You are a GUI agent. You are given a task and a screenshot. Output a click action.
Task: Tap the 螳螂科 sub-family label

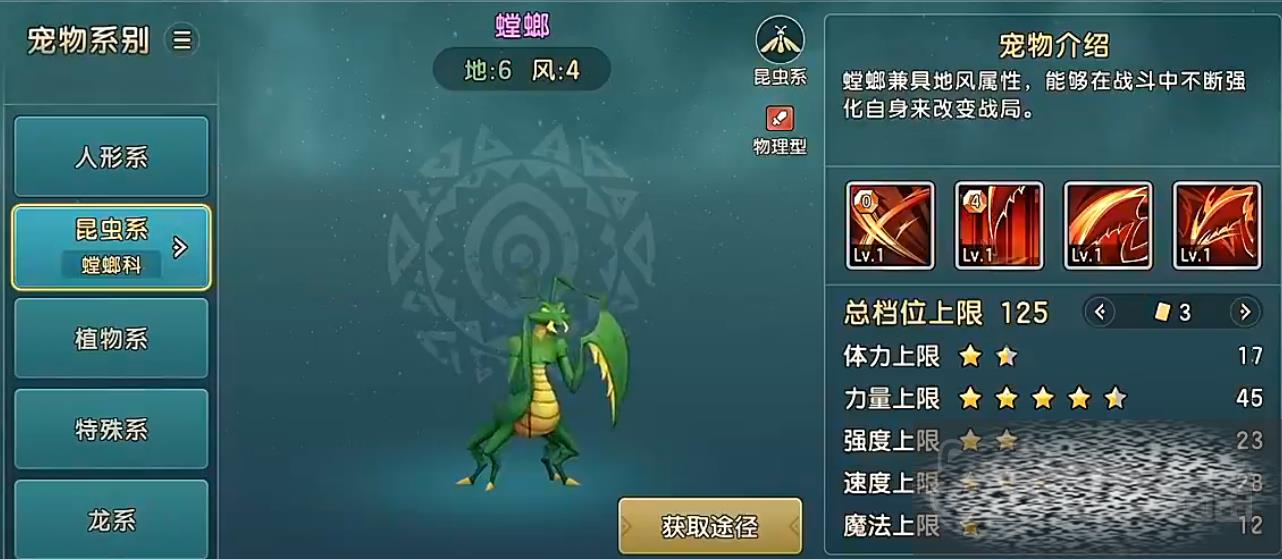click(111, 265)
